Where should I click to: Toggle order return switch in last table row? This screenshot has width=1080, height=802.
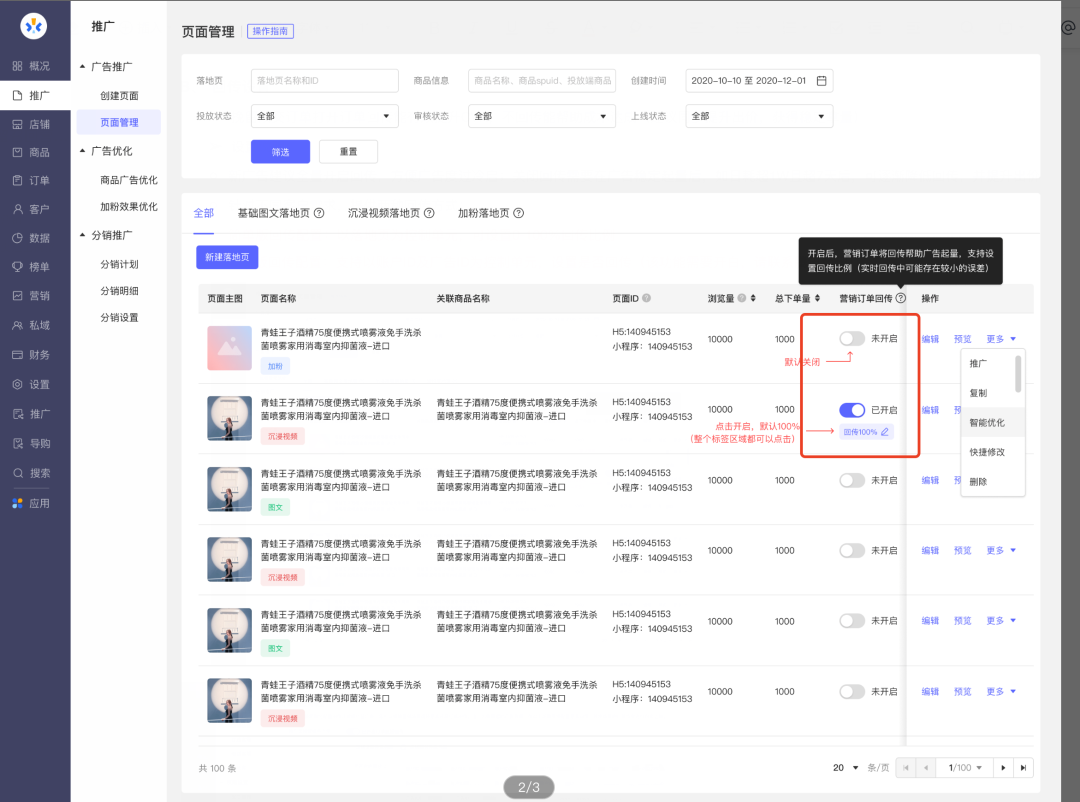pos(852,692)
